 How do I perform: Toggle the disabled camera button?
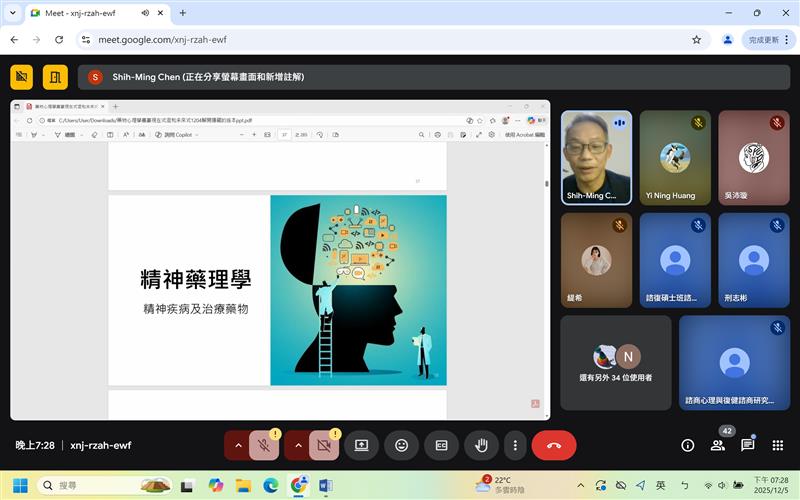click(x=324, y=445)
